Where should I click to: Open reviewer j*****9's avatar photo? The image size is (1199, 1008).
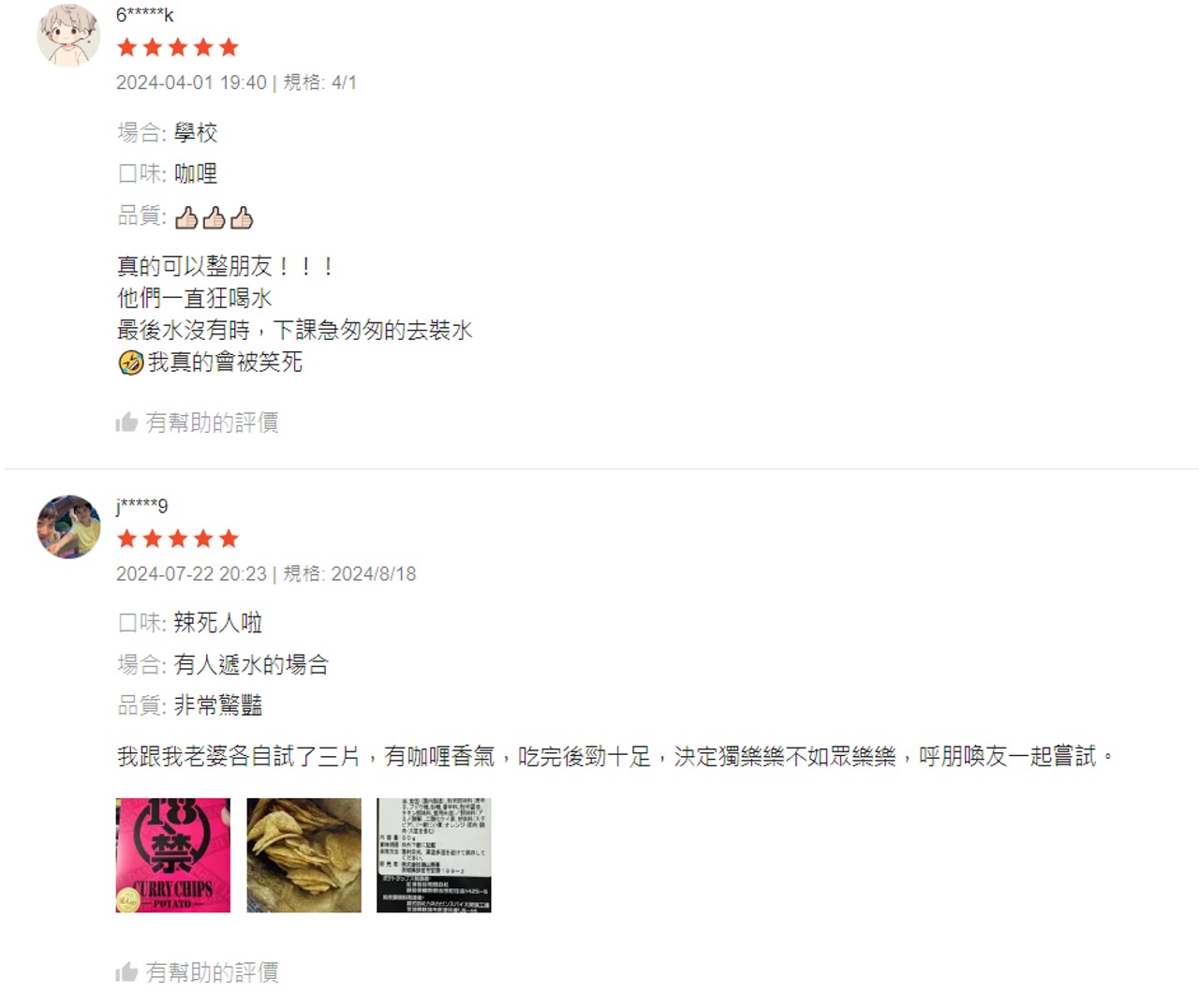(68, 527)
